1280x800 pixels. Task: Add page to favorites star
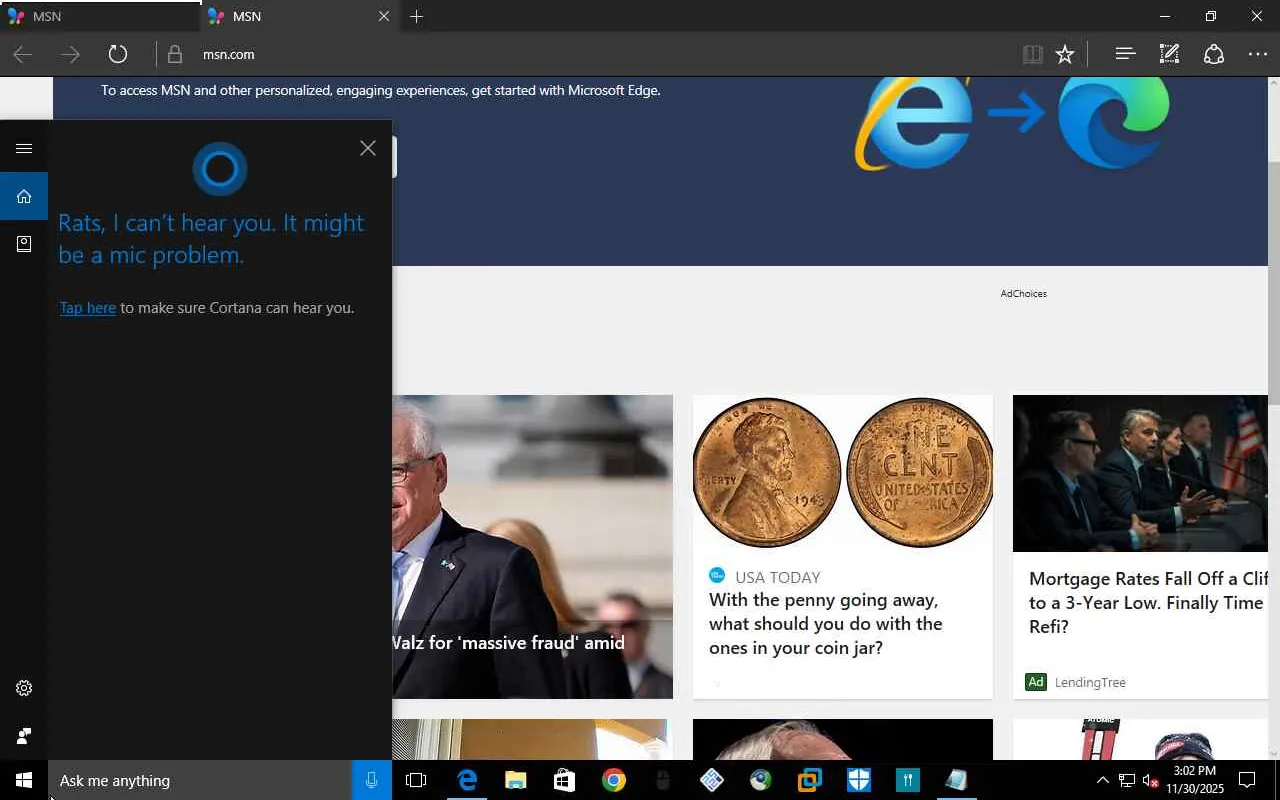1065,54
